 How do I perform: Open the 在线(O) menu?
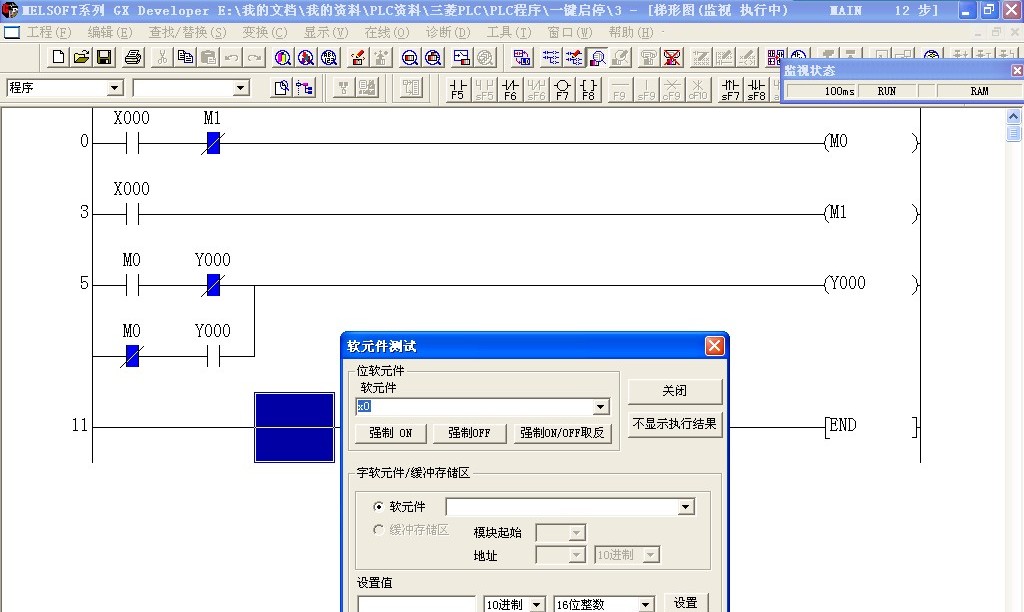[387, 32]
